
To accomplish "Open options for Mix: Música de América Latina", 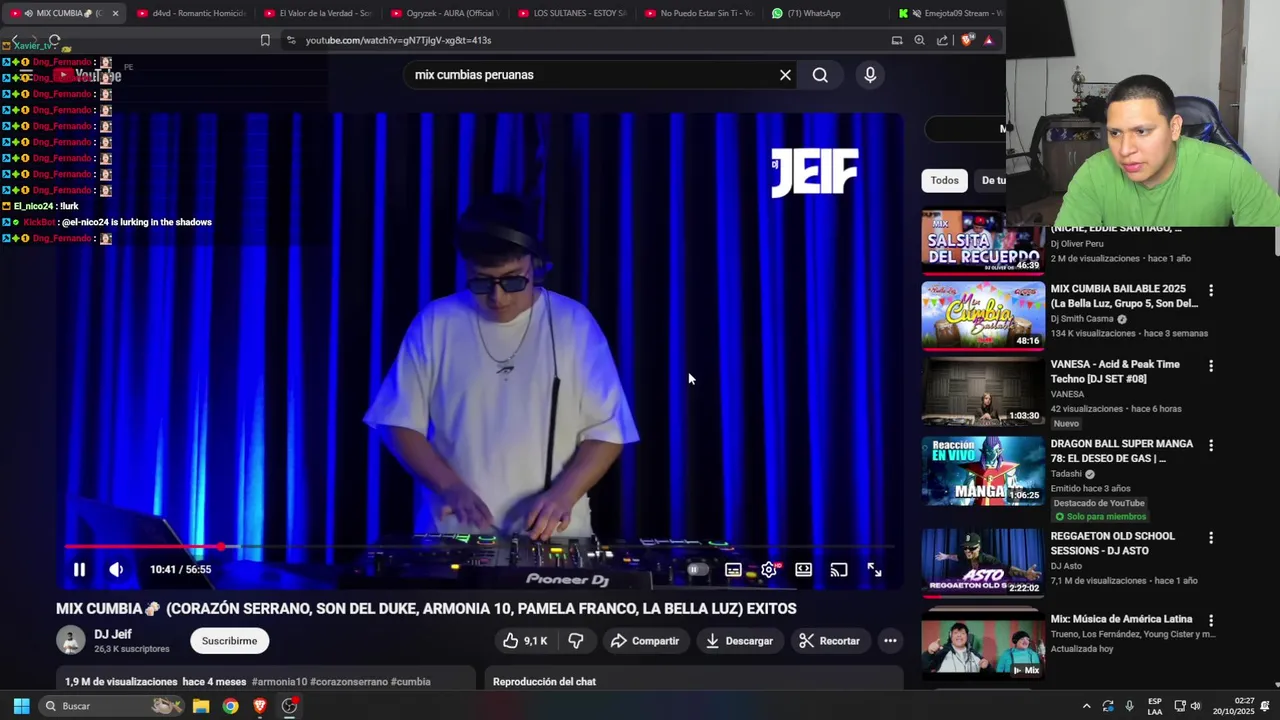I will pyautogui.click(x=1211, y=620).
